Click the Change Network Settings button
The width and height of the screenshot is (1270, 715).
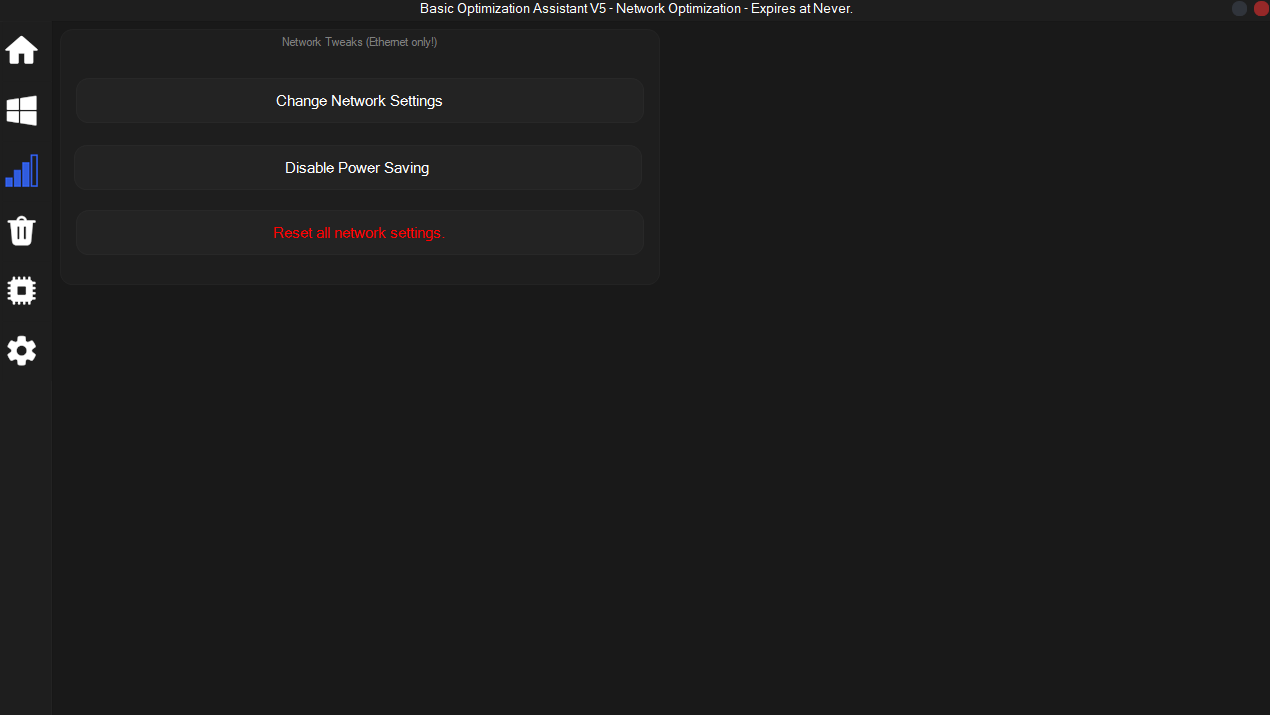coord(359,101)
